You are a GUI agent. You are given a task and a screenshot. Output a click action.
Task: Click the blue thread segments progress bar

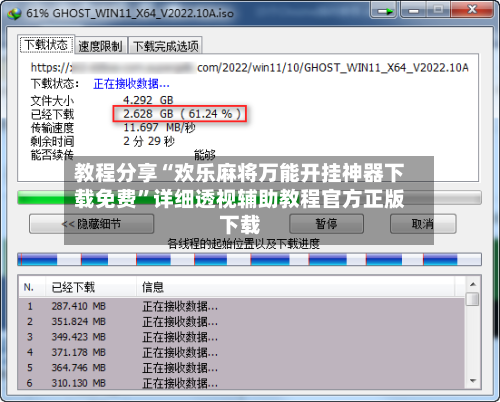click(x=249, y=259)
